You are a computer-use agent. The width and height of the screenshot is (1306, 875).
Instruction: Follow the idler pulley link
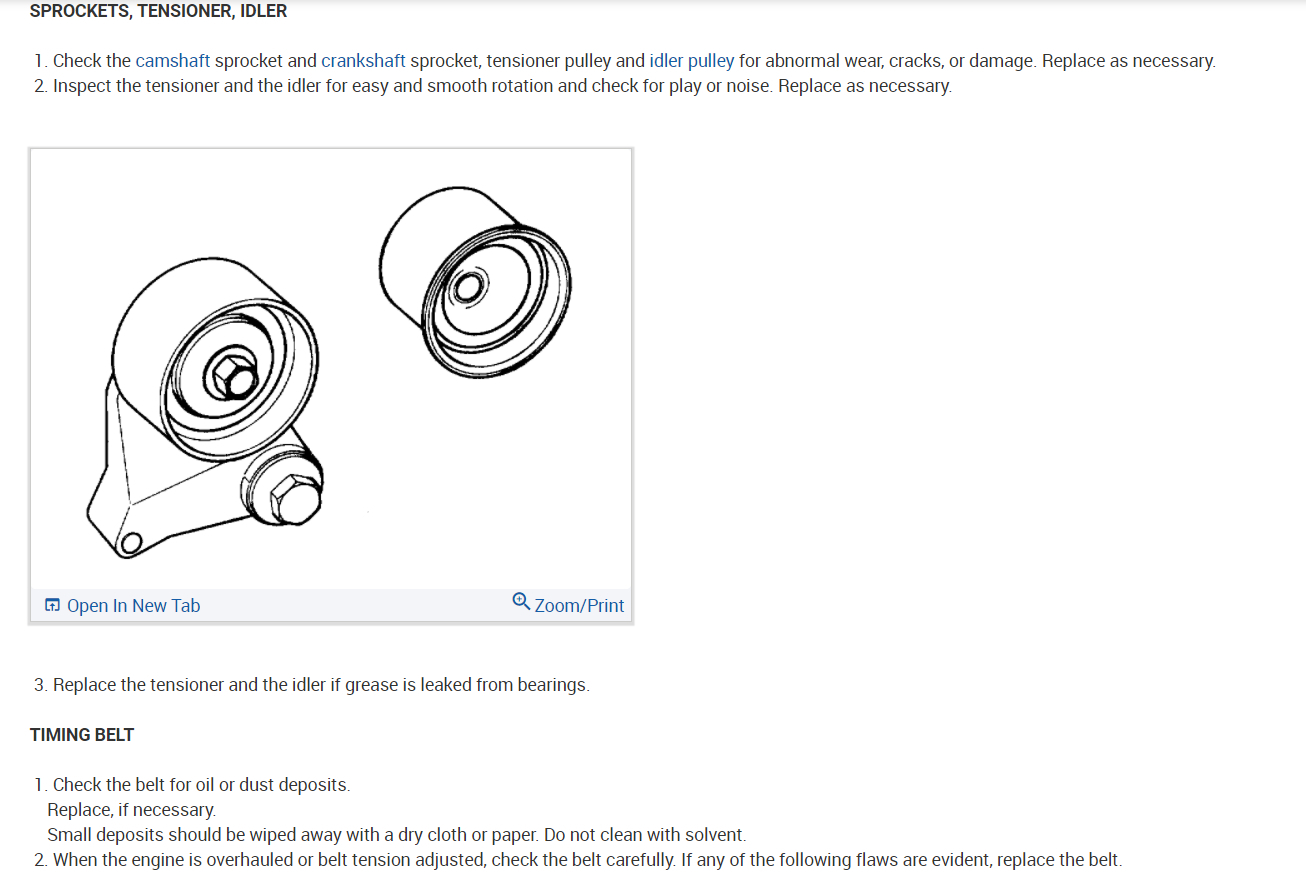(692, 61)
